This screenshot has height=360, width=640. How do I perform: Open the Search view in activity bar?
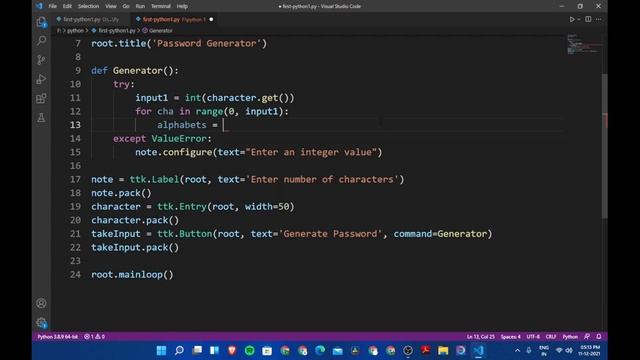[41, 40]
